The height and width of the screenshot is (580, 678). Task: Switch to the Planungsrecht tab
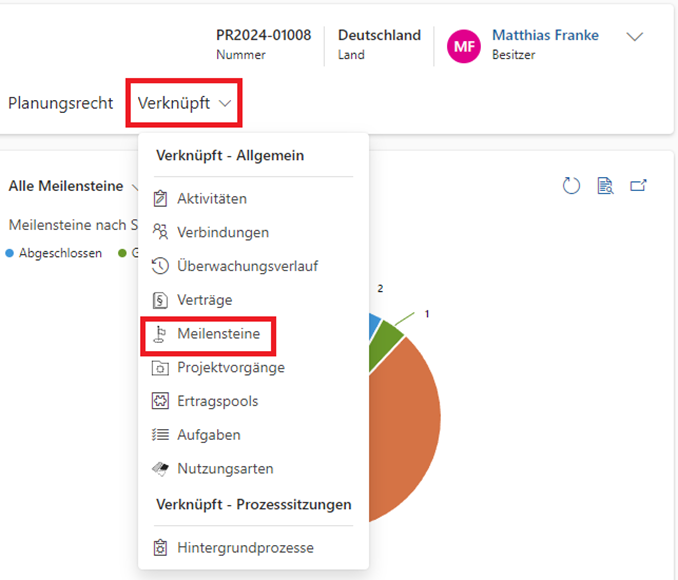pyautogui.click(x=60, y=103)
